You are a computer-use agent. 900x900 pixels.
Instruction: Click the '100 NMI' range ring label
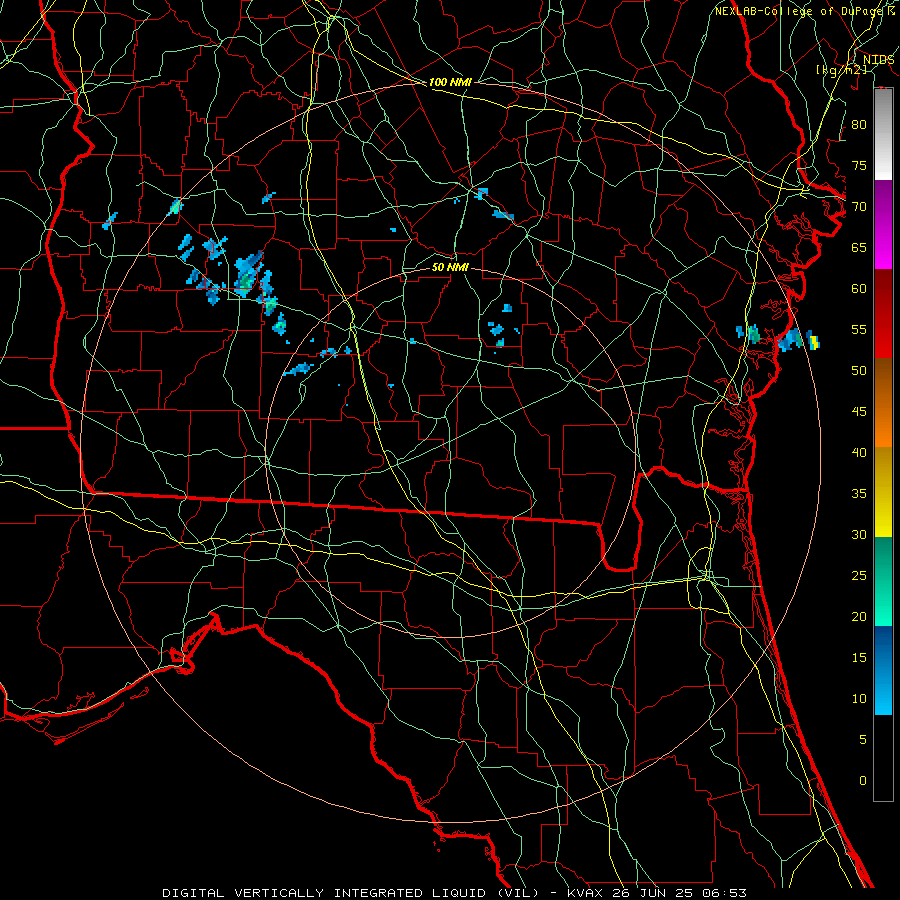[451, 82]
